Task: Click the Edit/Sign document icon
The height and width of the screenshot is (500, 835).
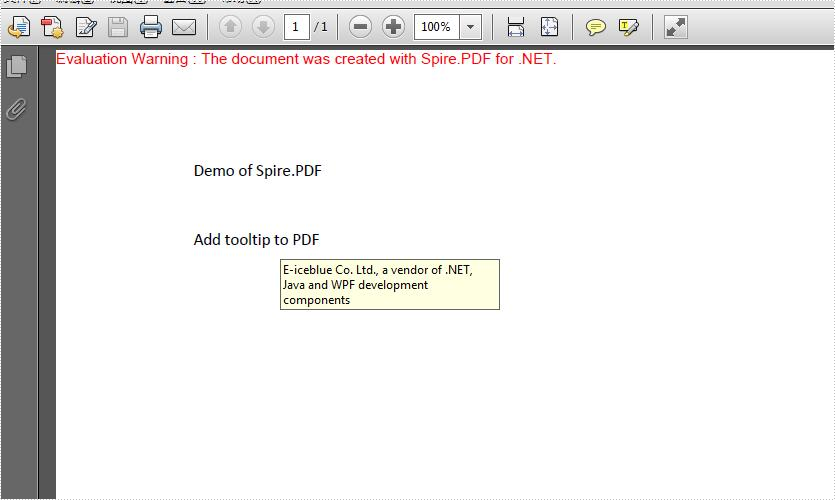Action: (86, 27)
